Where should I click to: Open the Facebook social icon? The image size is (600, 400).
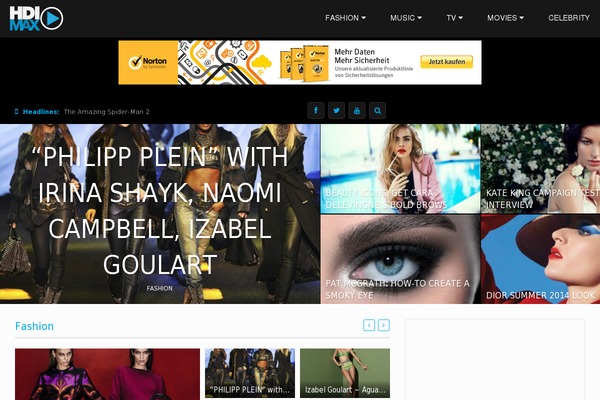(x=316, y=111)
